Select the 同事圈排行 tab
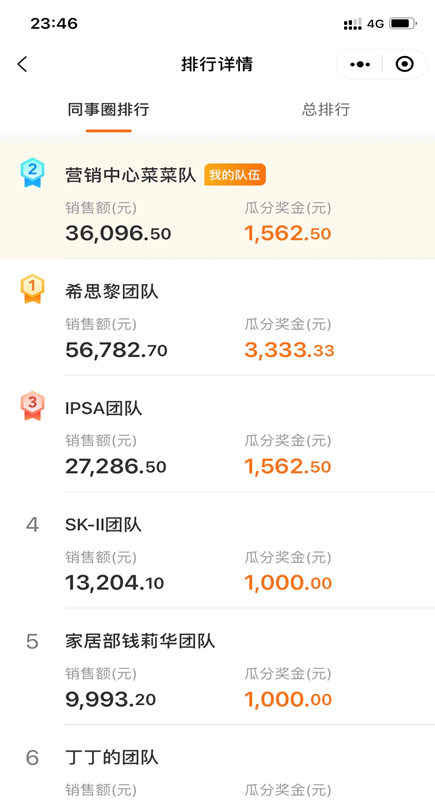Viewport: 435px width, 801px height. [x=108, y=109]
